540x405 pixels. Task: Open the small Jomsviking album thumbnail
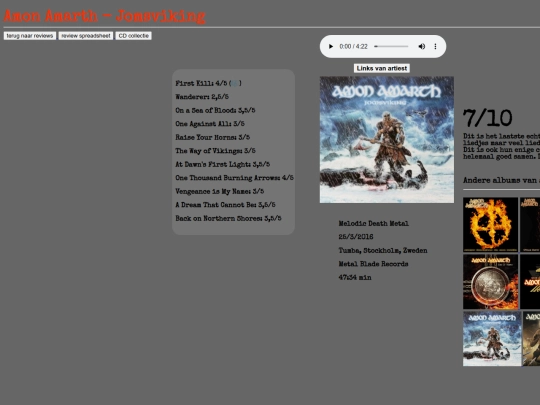[x=492, y=339]
